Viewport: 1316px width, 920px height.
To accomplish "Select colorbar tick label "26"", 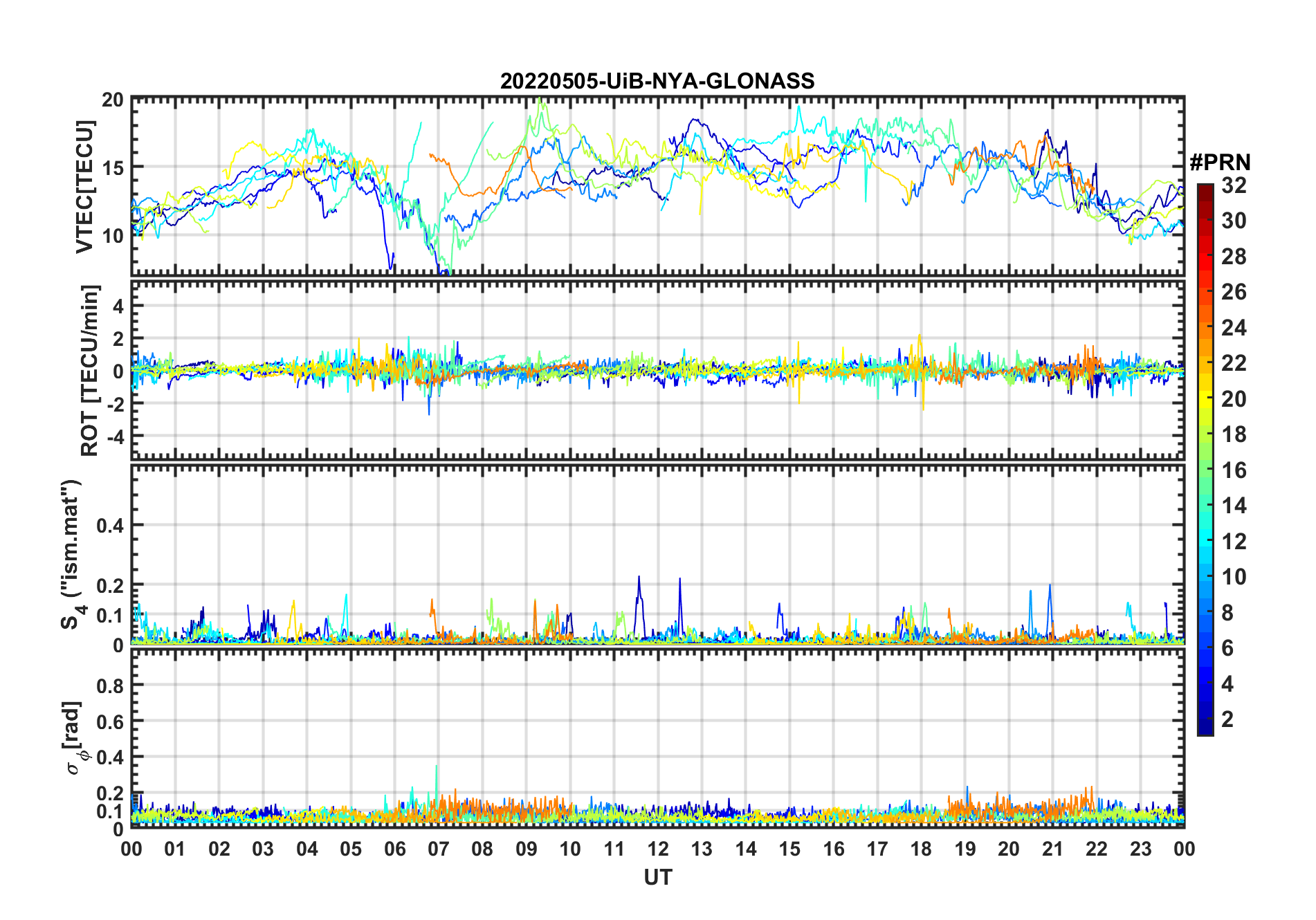I will tap(1234, 292).
